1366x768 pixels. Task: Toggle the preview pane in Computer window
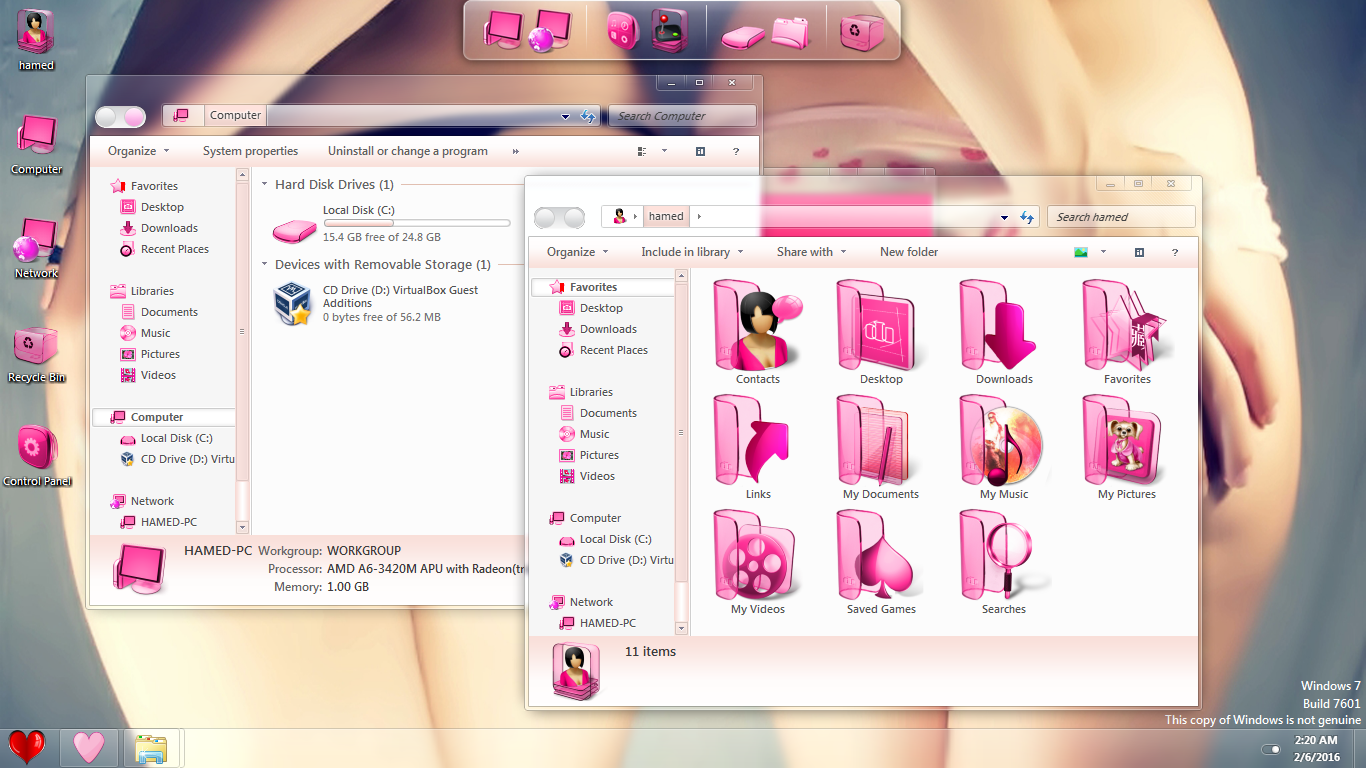click(x=700, y=152)
